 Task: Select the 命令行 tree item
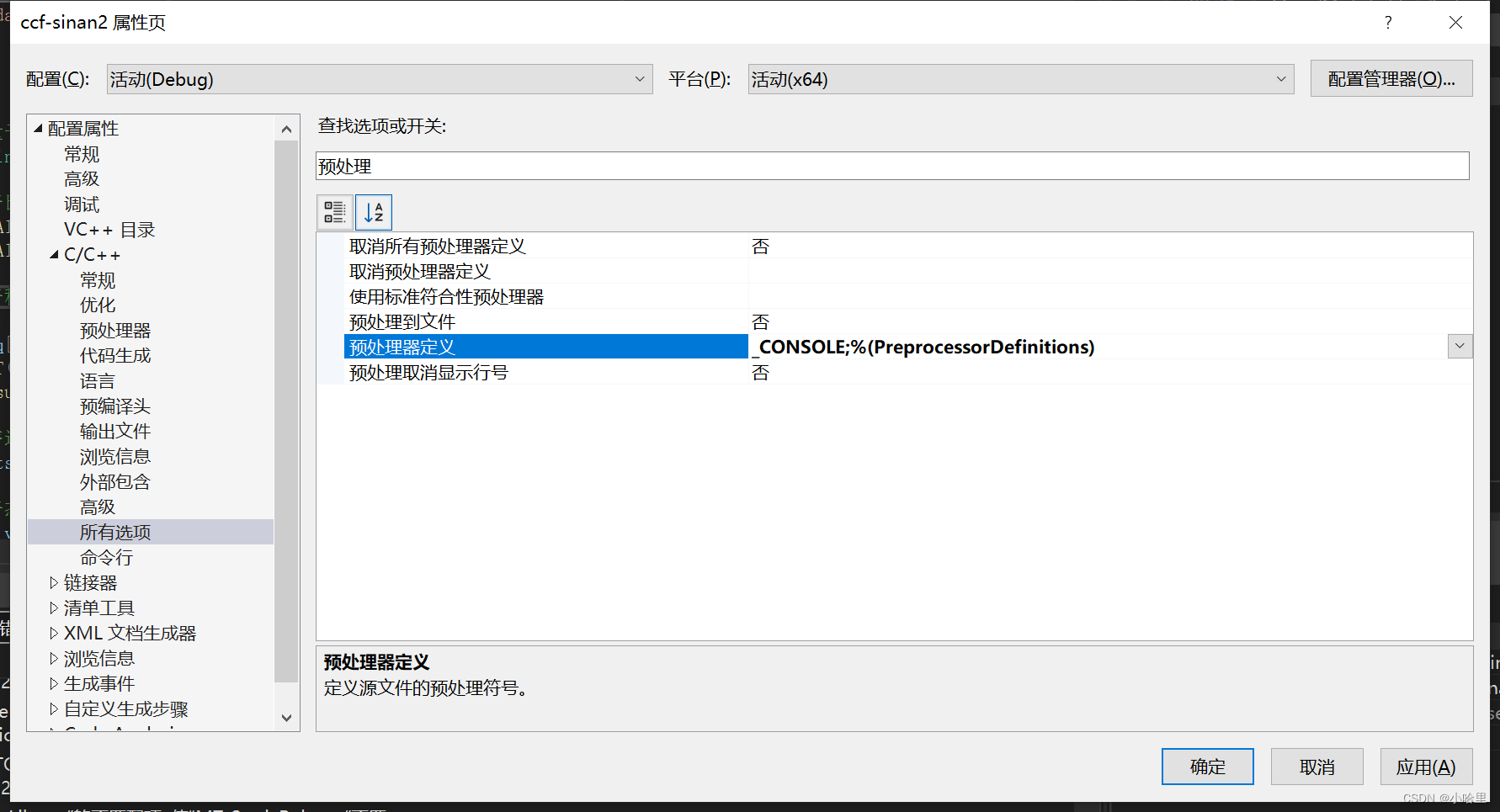pos(107,558)
